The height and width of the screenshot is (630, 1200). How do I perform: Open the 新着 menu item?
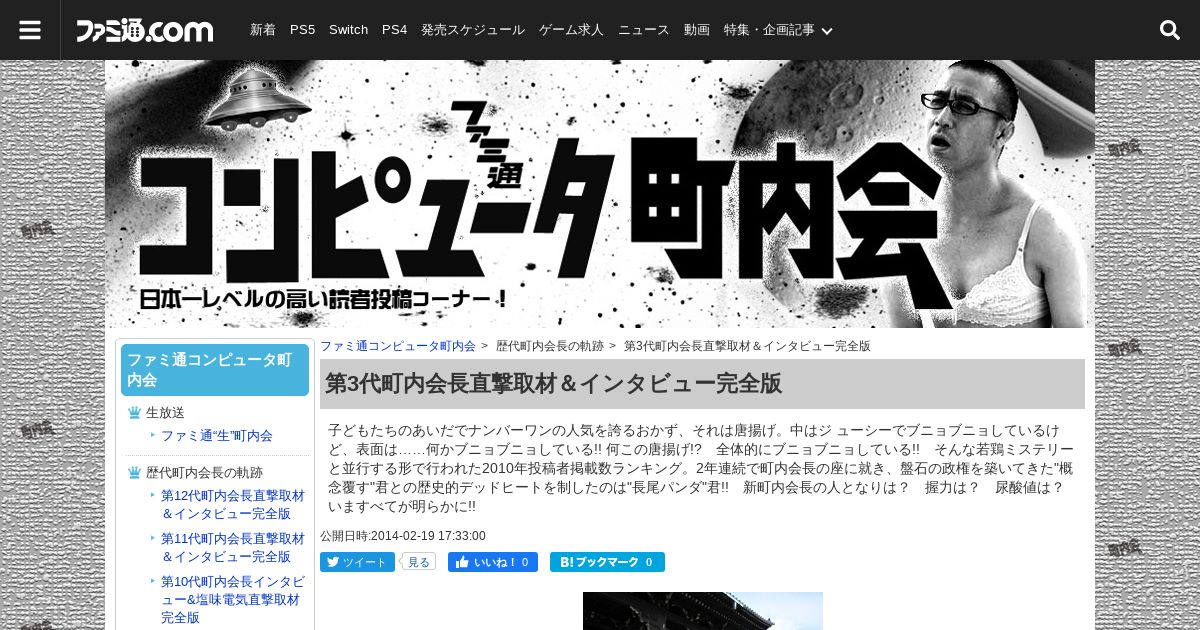click(263, 30)
